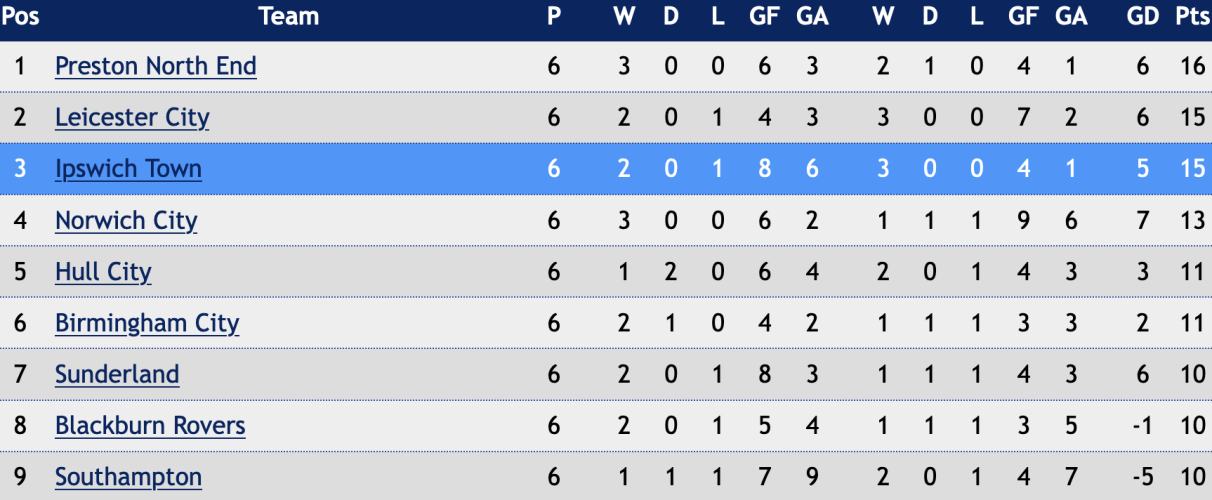Go to the Hull City link

tap(103, 272)
